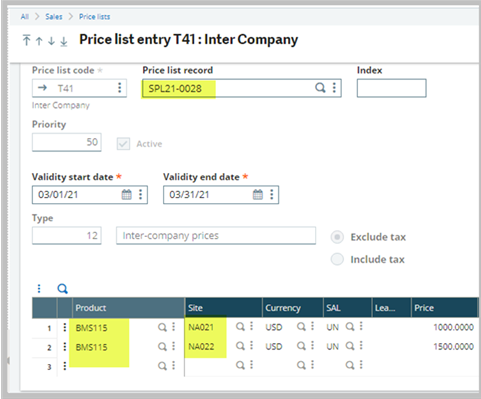Viewport: 481px width, 399px height.
Task: Open calendar picker for Validity end date
Action: tap(258, 194)
